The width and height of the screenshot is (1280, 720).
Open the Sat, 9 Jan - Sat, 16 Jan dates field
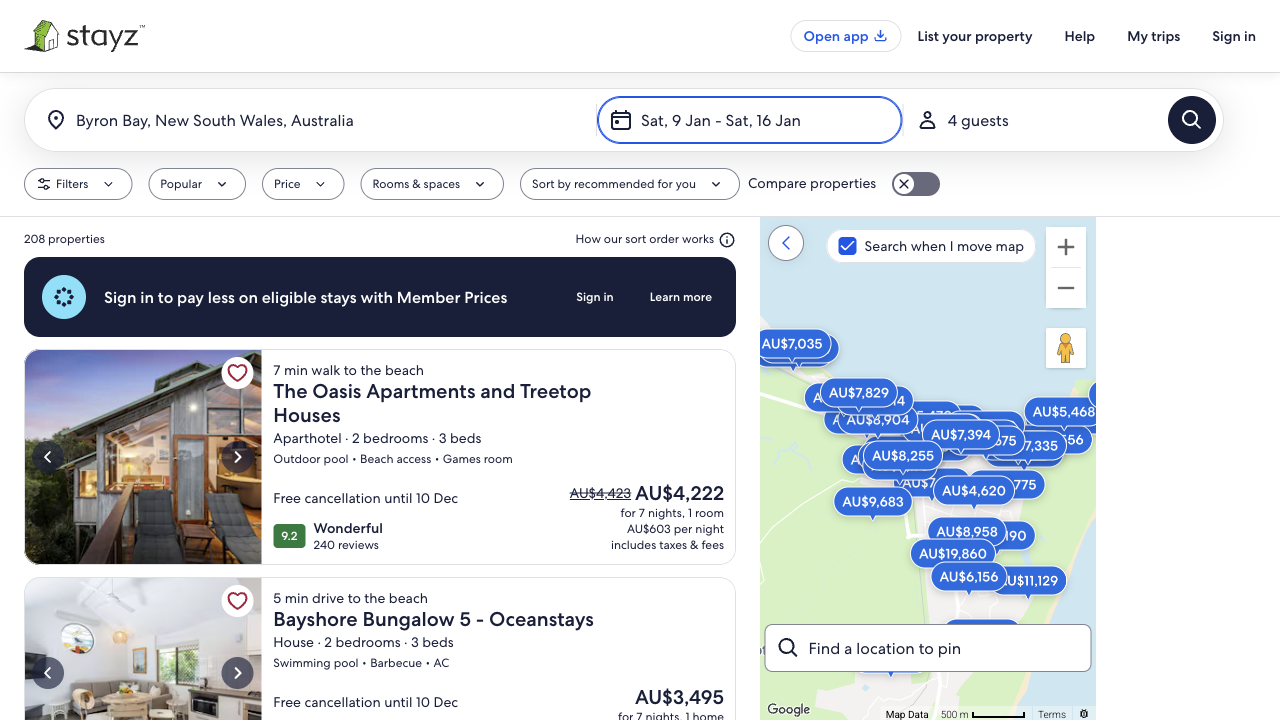click(x=750, y=120)
